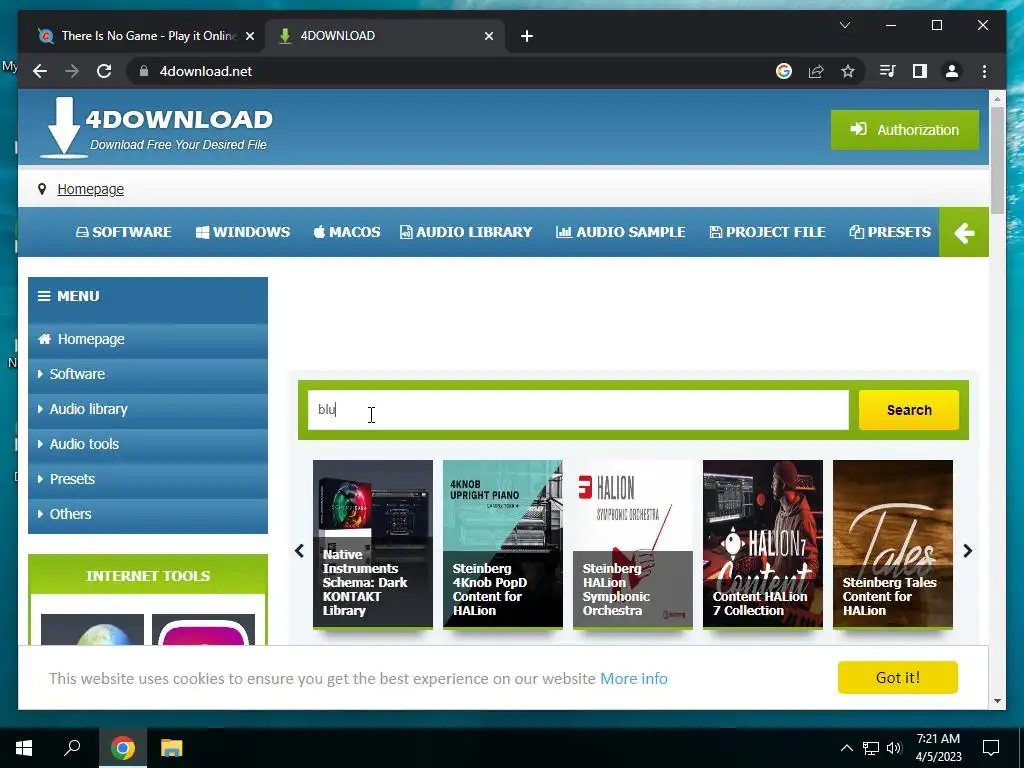
Task: Click the INTERNET TOOLS heading
Action: click(148, 576)
